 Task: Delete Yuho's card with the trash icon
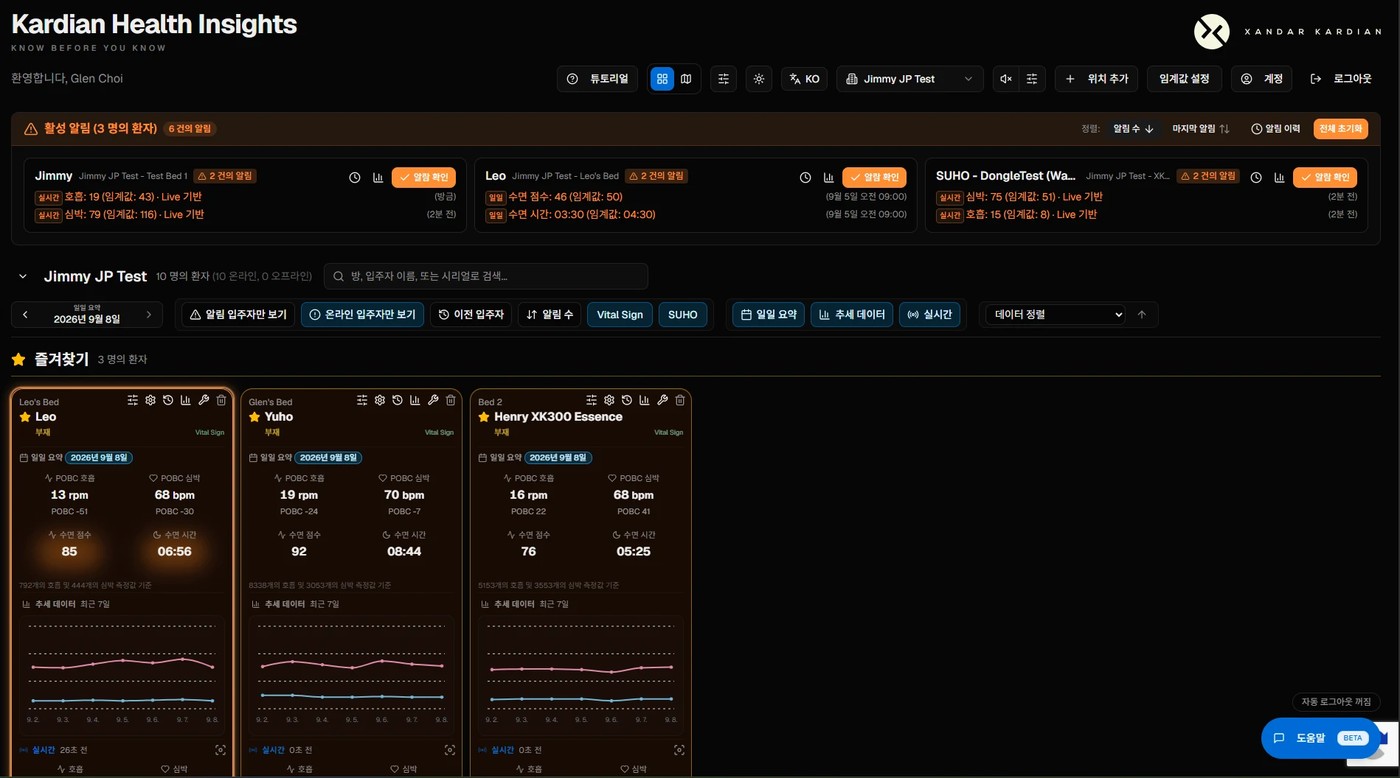[x=451, y=400]
